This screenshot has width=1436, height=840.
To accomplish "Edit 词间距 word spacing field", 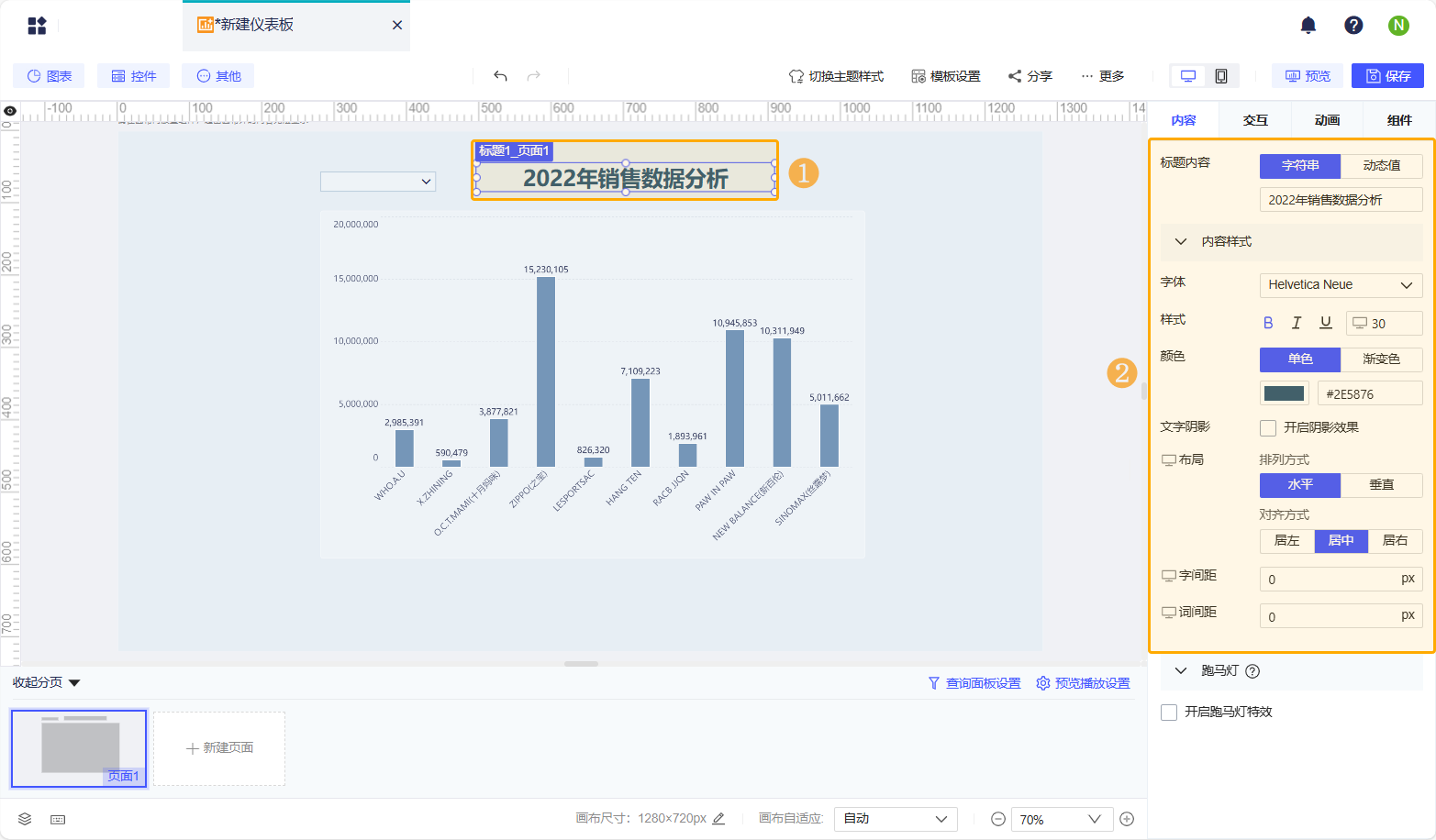I will [x=1341, y=616].
